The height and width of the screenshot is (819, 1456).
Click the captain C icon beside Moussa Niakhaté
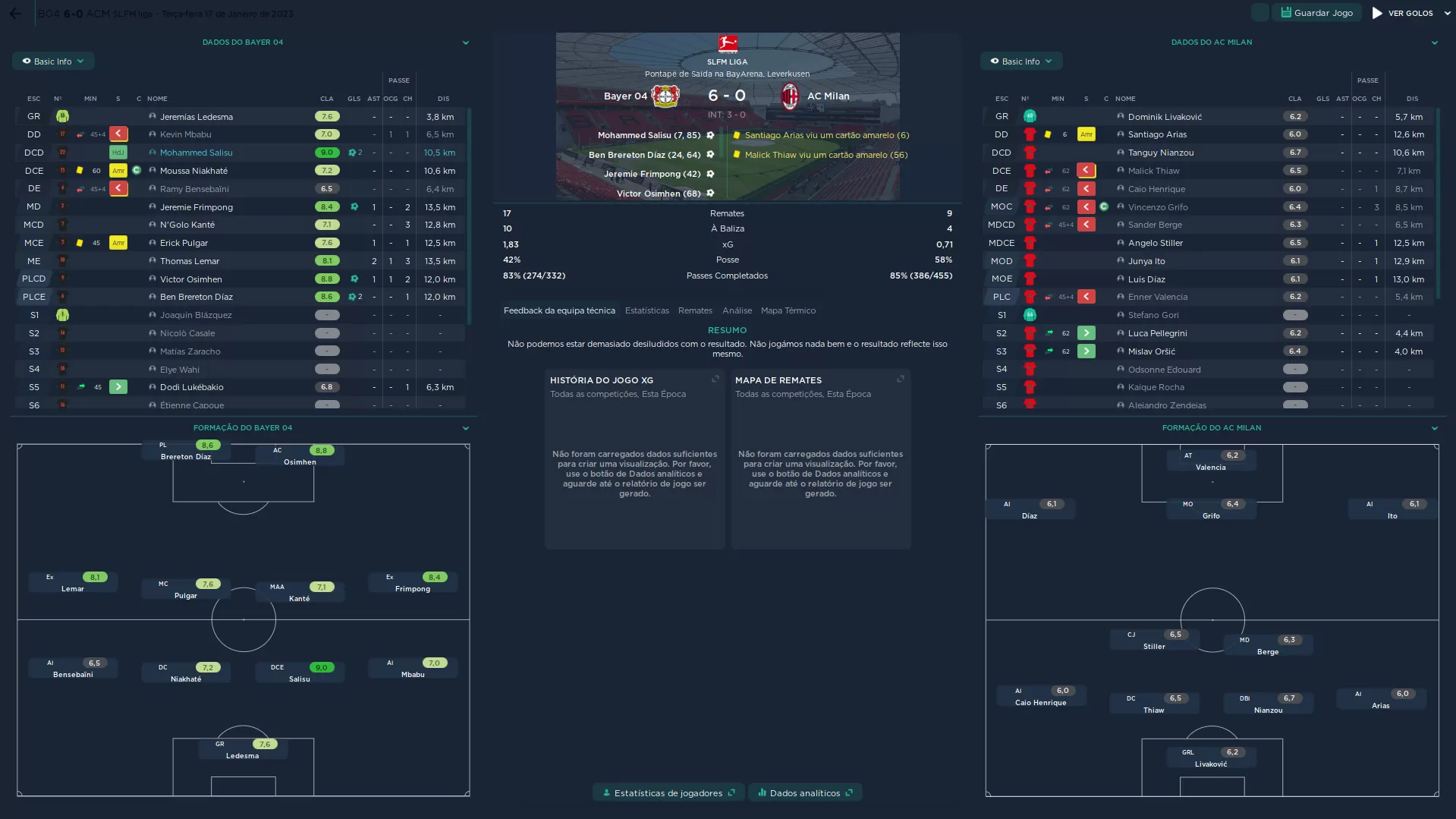coord(137,171)
